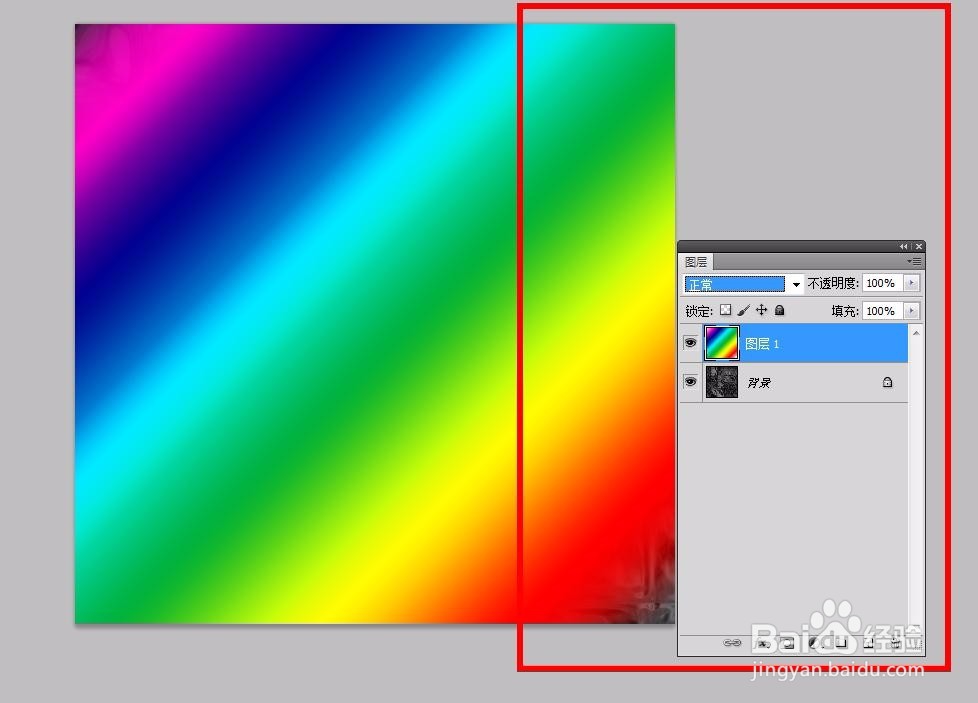The height and width of the screenshot is (703, 978).
Task: Open the 不透明度 opacity slider arrow
Action: [911, 283]
